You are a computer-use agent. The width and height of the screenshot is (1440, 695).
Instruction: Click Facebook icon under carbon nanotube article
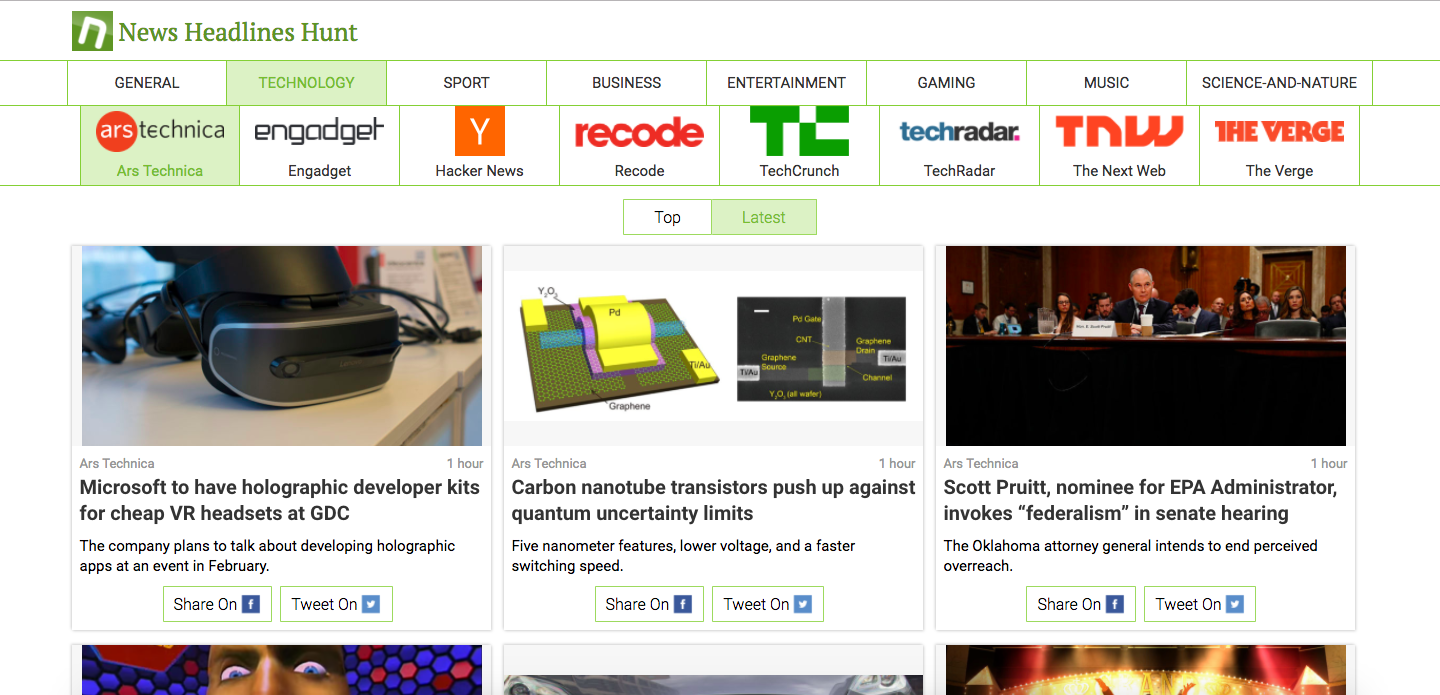click(x=683, y=604)
